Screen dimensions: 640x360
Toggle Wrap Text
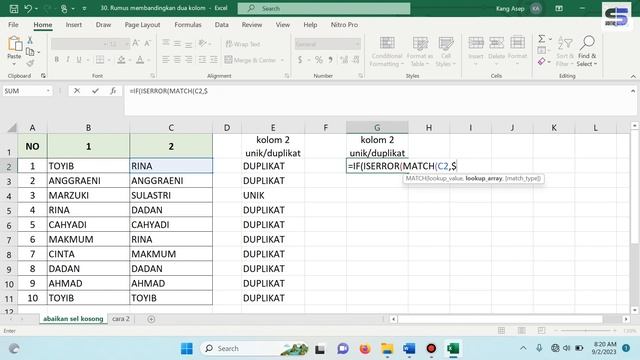243,44
